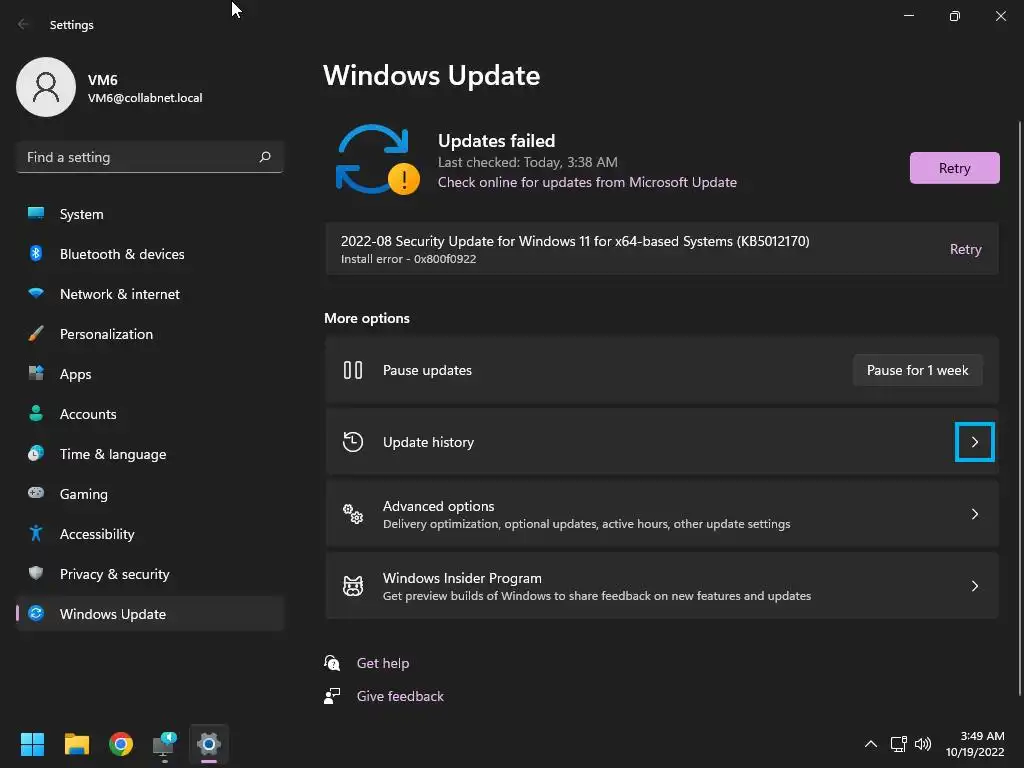Click the VM6@collabnet.local account email
The height and width of the screenshot is (768, 1024).
[145, 98]
